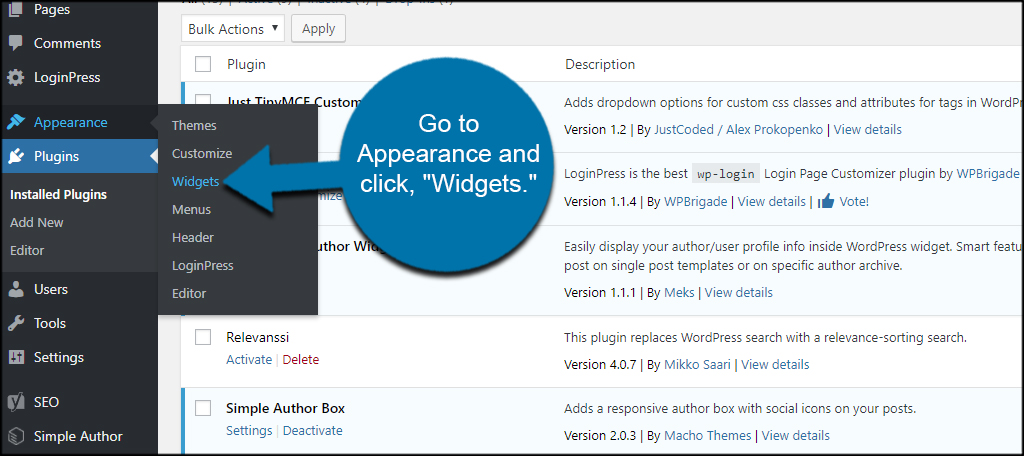The height and width of the screenshot is (456, 1024).
Task: Deactivate the Simple Author Box plugin
Action: [313, 431]
